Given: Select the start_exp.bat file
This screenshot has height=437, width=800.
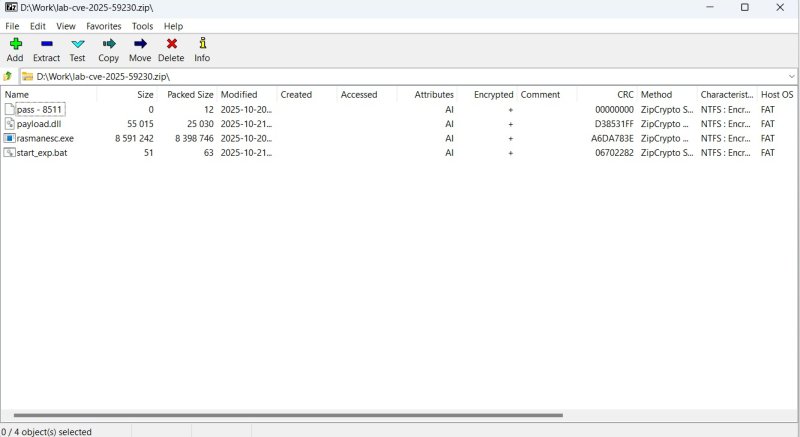Looking at the screenshot, I should [x=42, y=153].
